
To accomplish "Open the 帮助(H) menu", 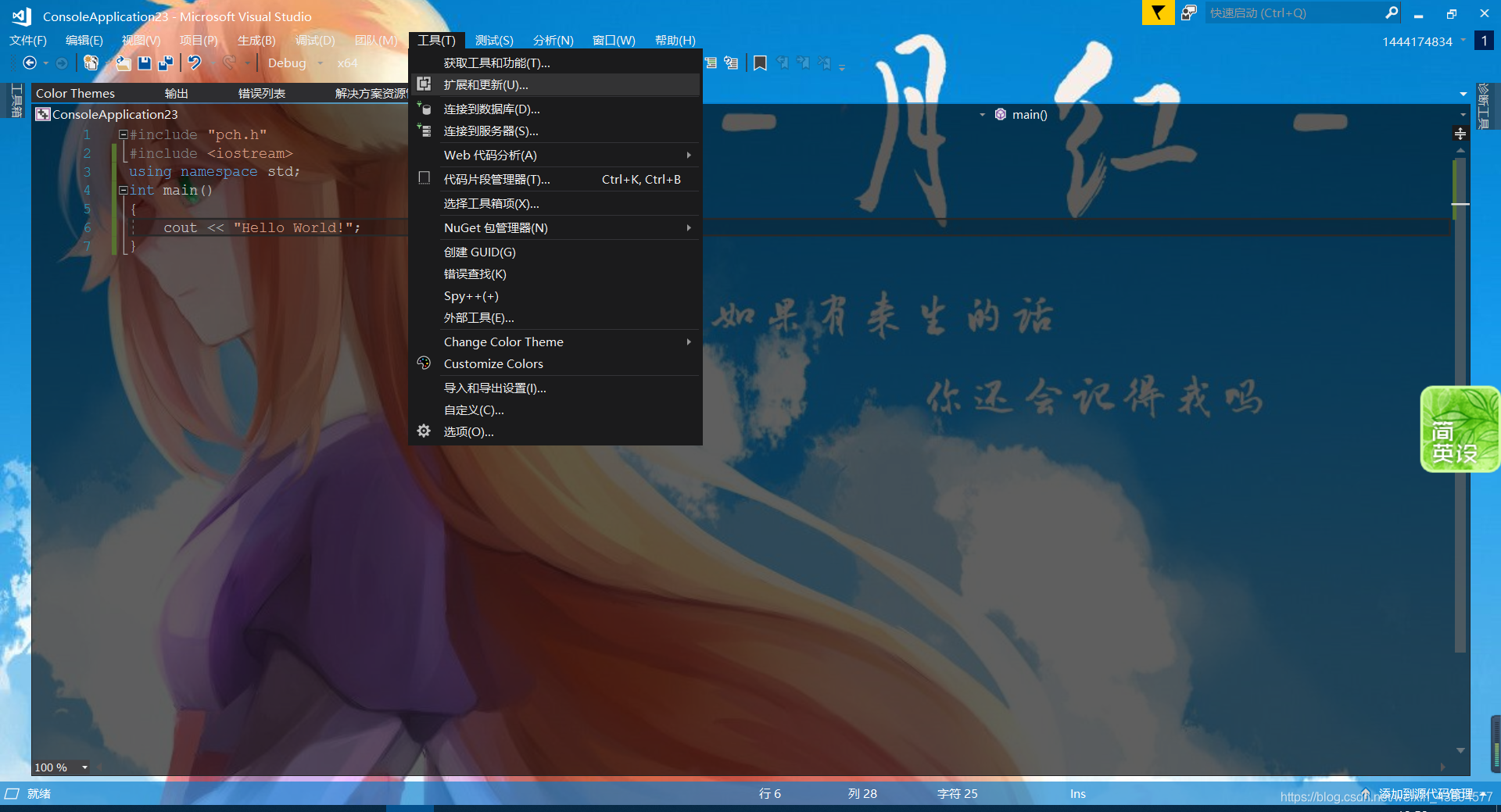I will tap(675, 40).
